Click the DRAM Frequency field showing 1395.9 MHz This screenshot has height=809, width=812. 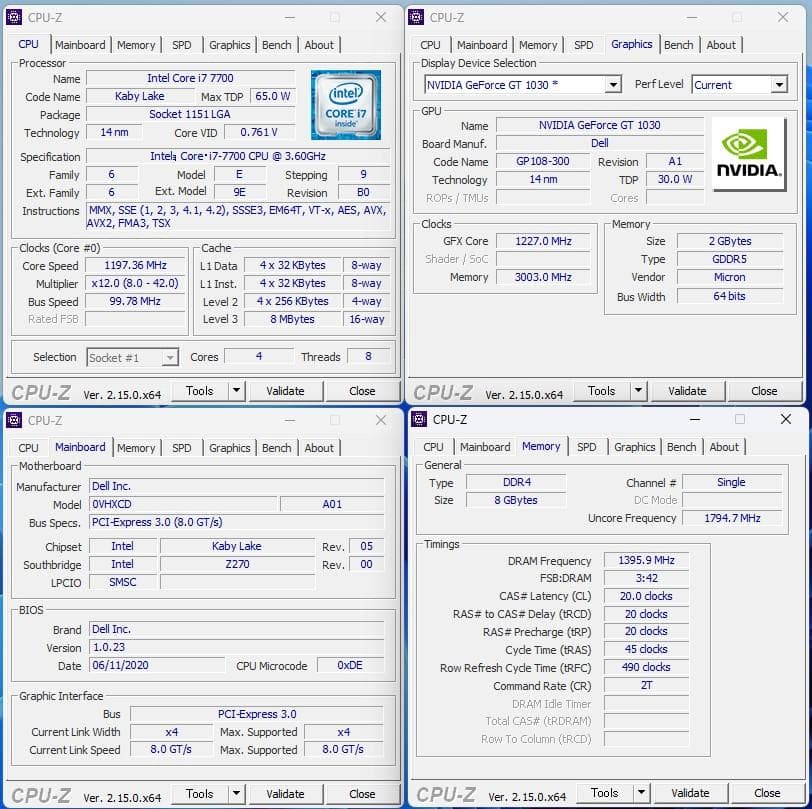[645, 561]
